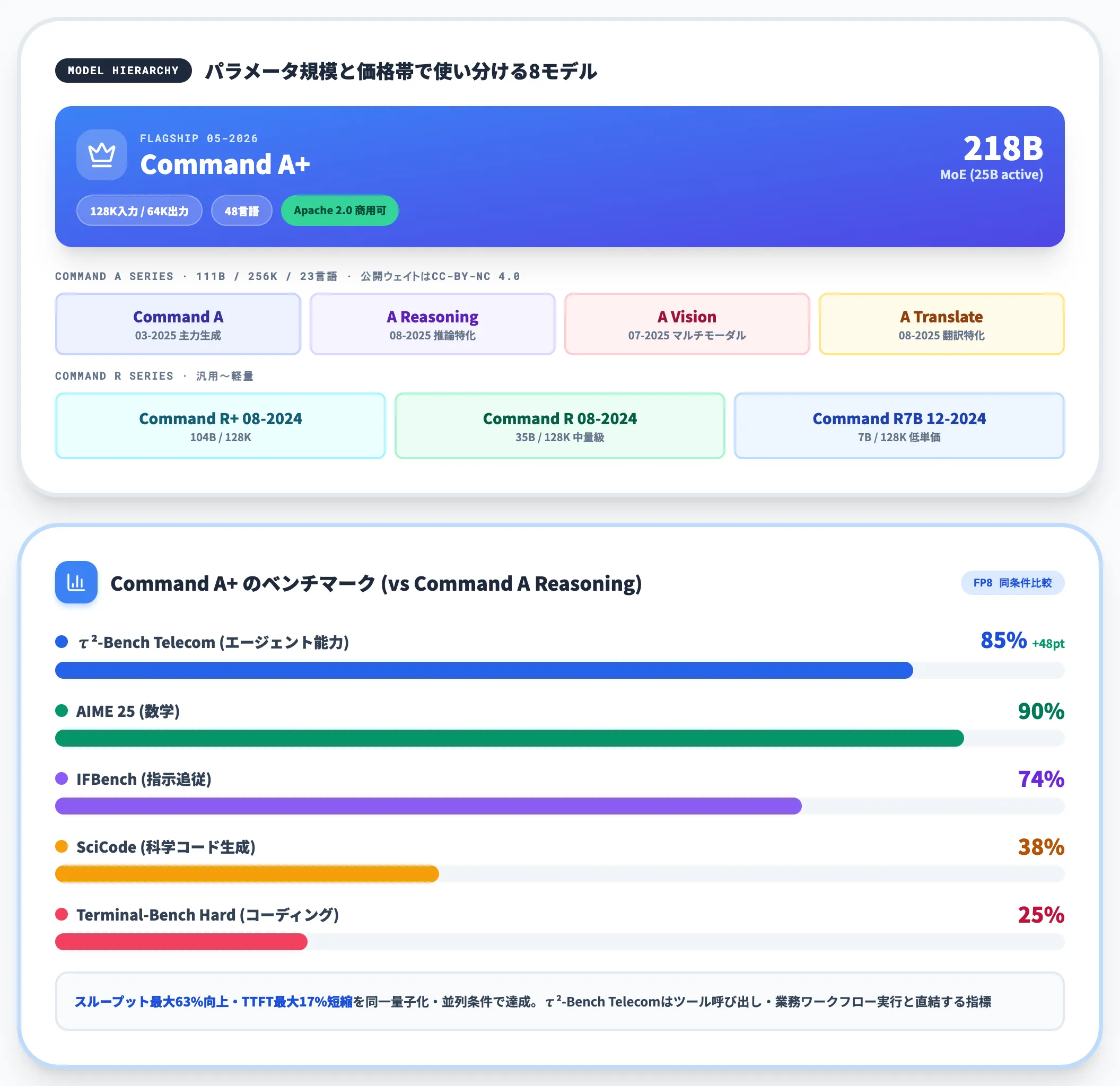Click the τ²-Bench Telecom (エージェント能力) label

(213, 642)
